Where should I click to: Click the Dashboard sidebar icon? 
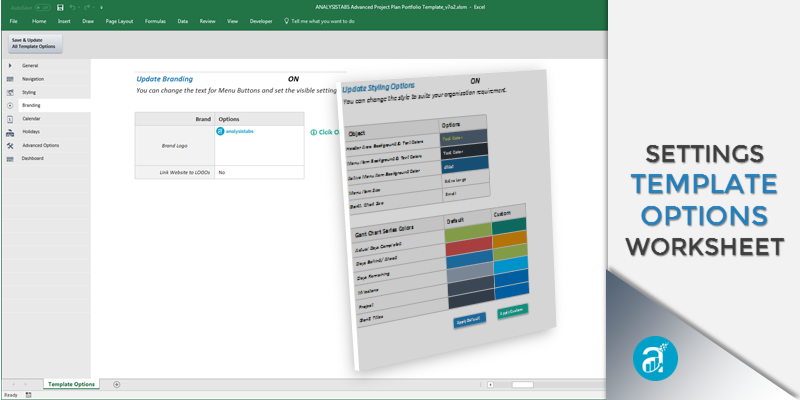pos(10,158)
